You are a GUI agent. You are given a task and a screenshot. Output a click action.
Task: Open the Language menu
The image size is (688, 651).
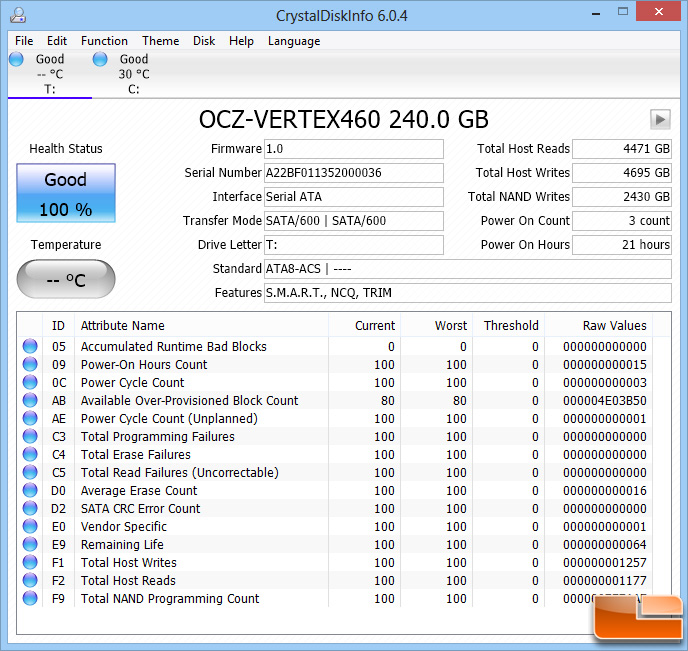pyautogui.click(x=294, y=41)
